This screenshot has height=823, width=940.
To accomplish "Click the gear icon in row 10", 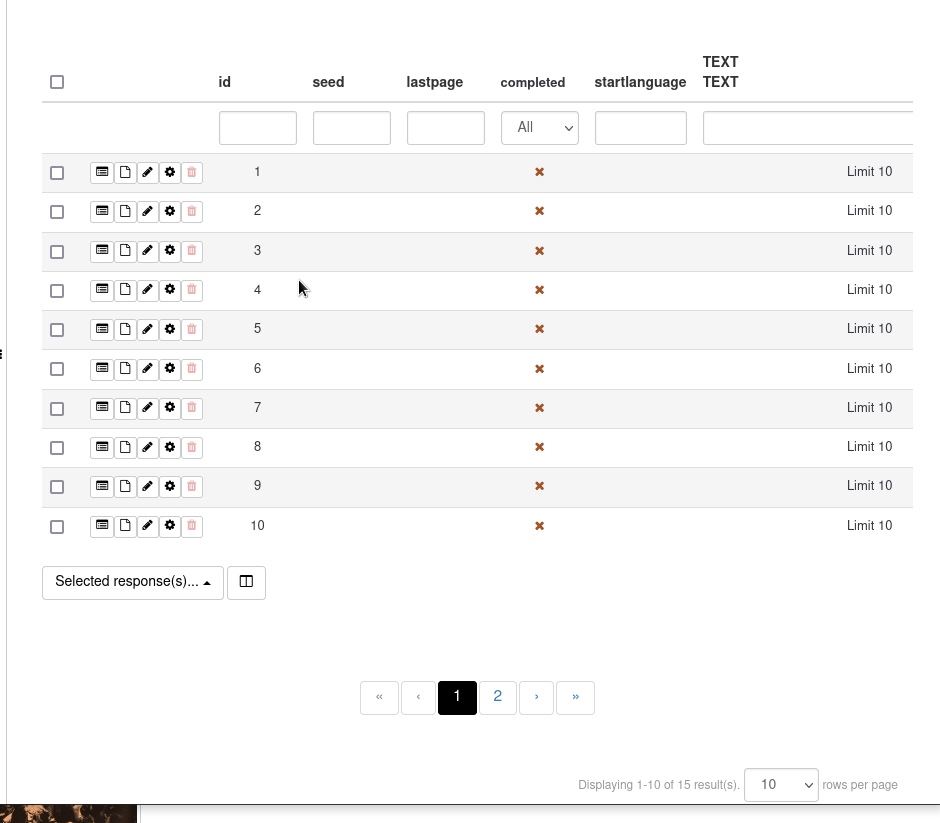I will pos(170,526).
